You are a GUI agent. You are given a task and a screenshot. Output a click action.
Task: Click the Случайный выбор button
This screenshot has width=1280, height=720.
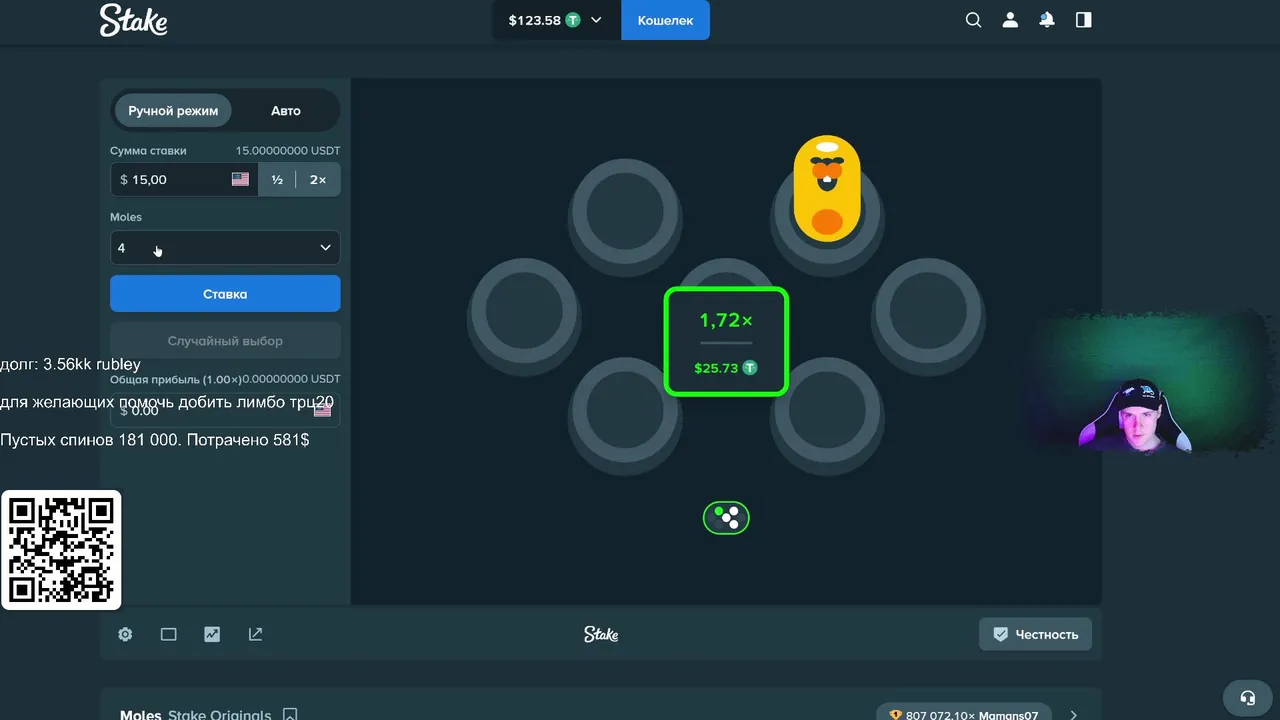click(225, 341)
